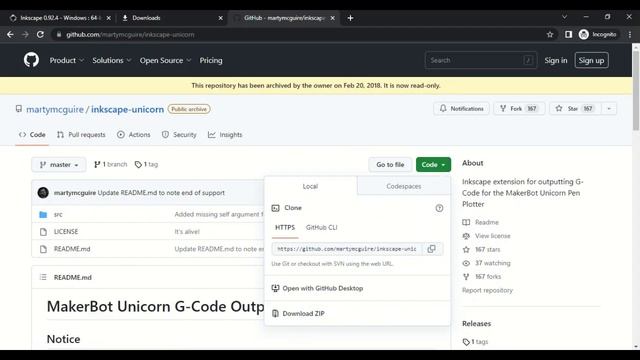Image resolution: width=640 pixels, height=360 pixels.
Task: Fork the repository with Fork button
Action: 519,109
